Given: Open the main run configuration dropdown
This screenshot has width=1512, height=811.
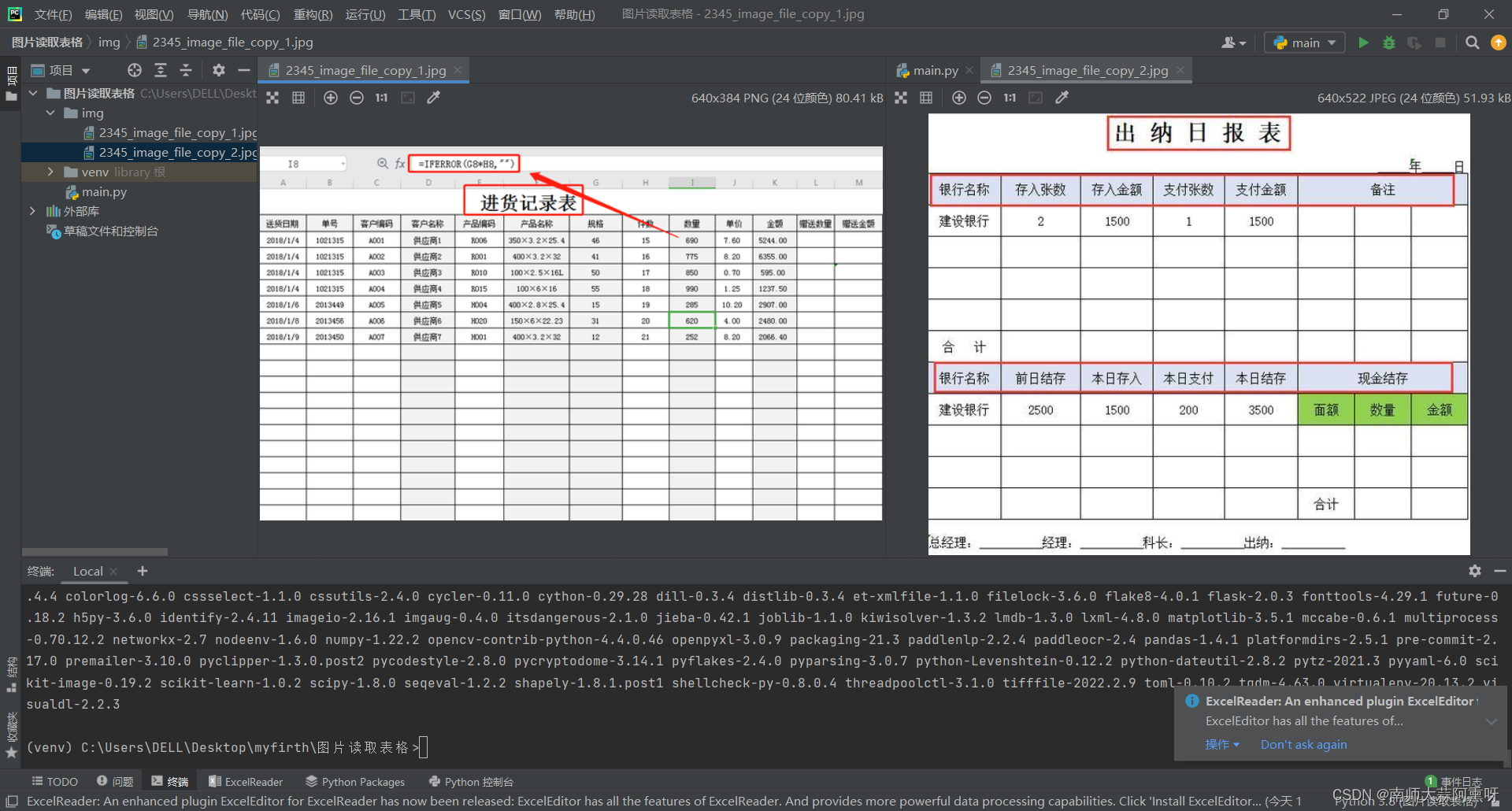Looking at the screenshot, I should (x=1303, y=43).
